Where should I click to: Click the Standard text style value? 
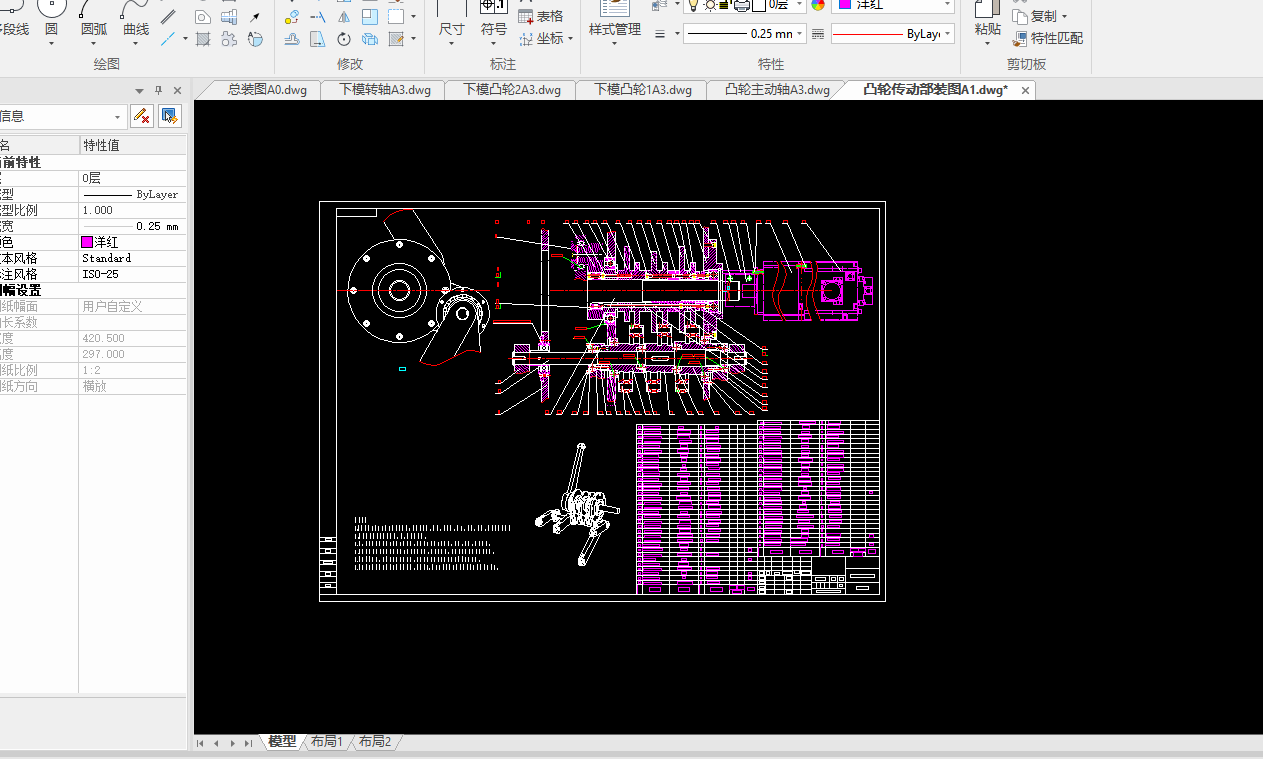132,258
